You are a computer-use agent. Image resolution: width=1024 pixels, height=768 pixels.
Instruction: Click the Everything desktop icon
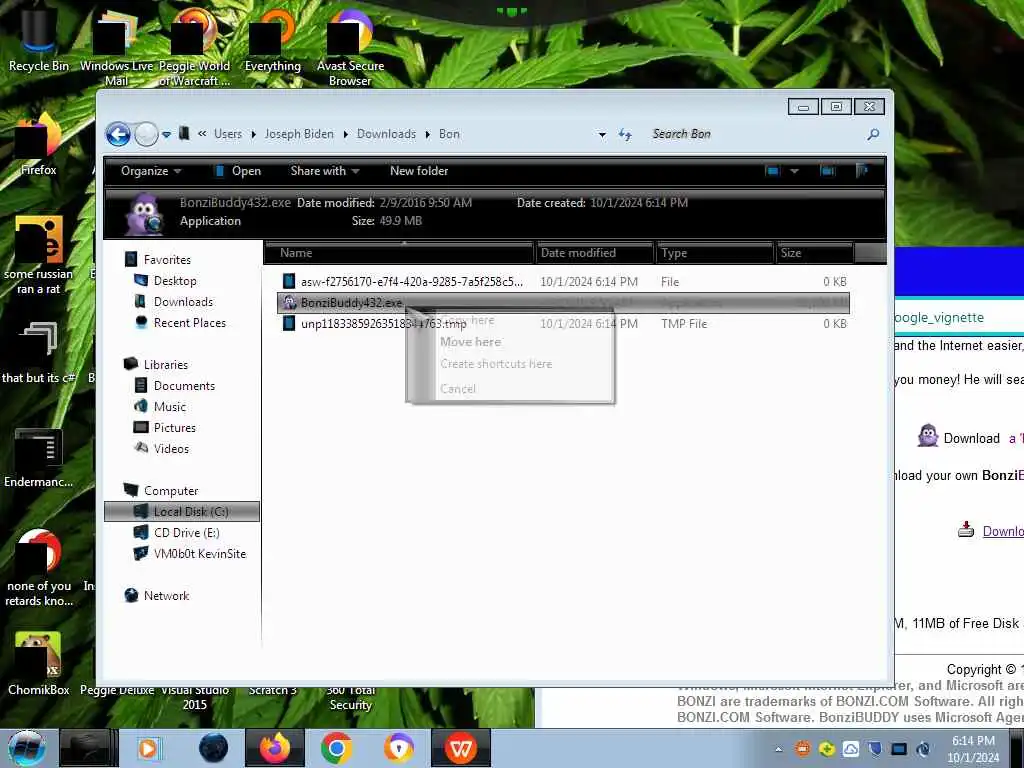272,39
